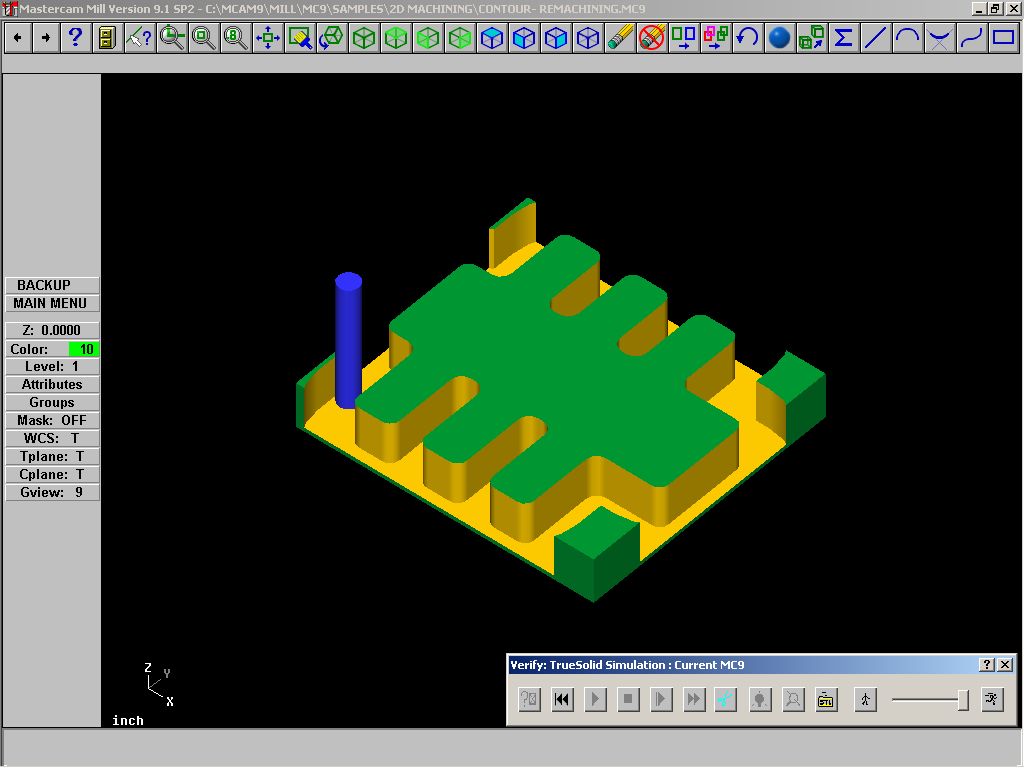The height and width of the screenshot is (768, 1024).
Task: Toggle shading with the blue sphere icon
Action: [x=780, y=38]
